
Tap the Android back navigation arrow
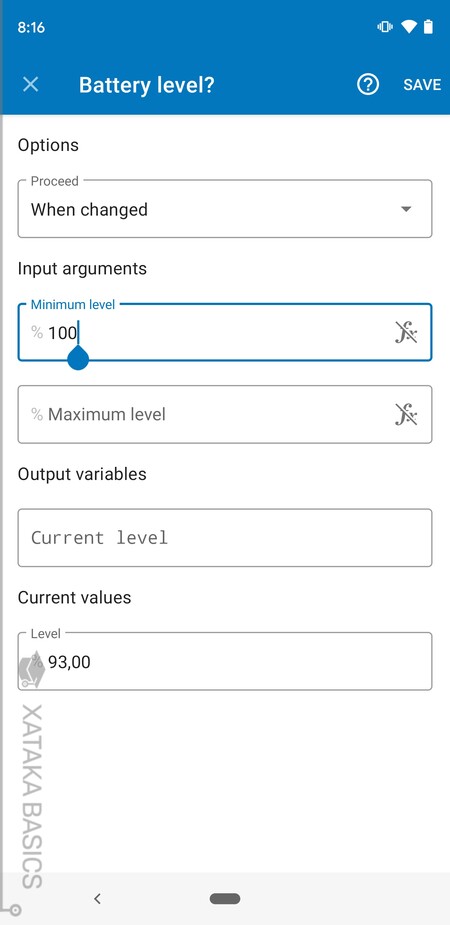pos(97,898)
